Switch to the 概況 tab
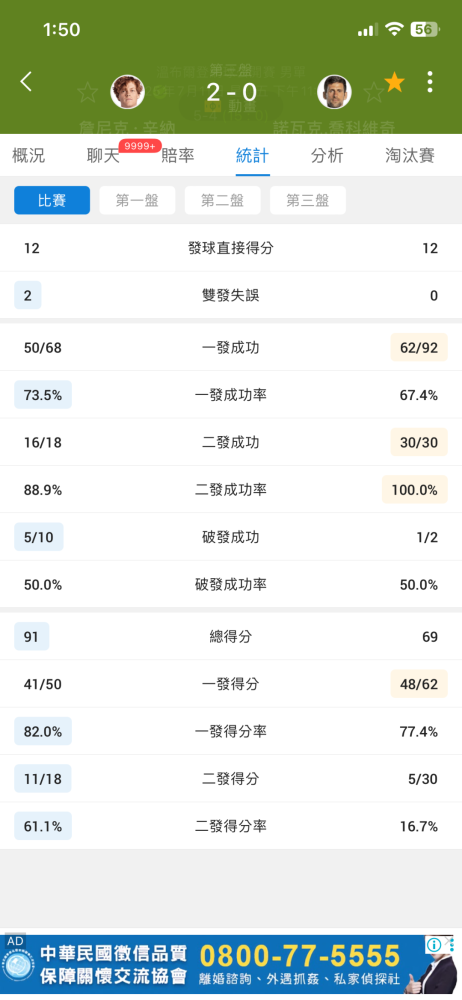 tap(29, 155)
